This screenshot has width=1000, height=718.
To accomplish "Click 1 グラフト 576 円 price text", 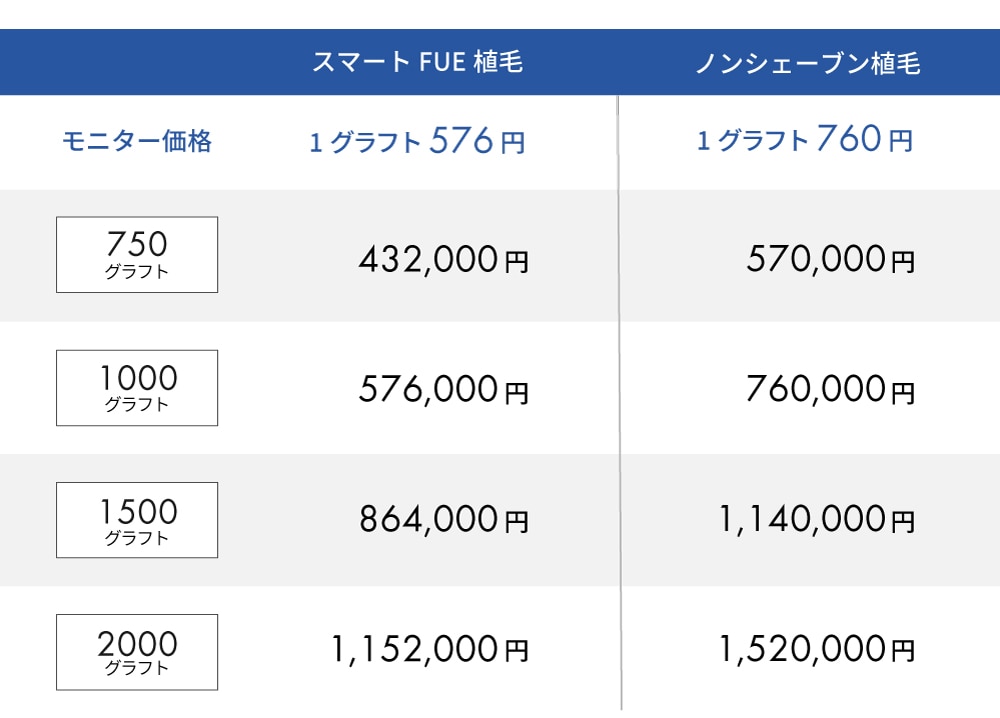I will coord(418,141).
